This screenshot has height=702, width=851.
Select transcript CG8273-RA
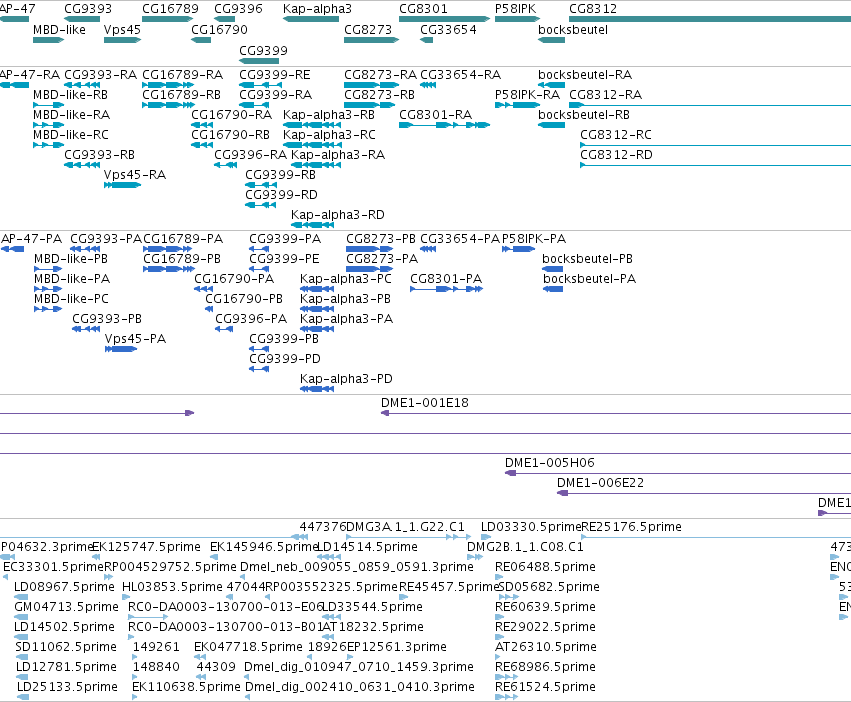coord(380,74)
